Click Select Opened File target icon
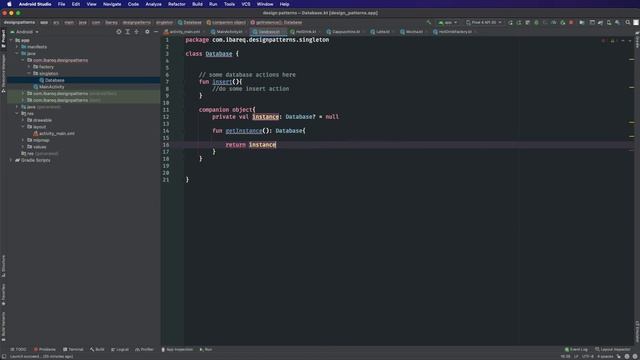Viewport: 640px width, 360px height. tap(119, 31)
